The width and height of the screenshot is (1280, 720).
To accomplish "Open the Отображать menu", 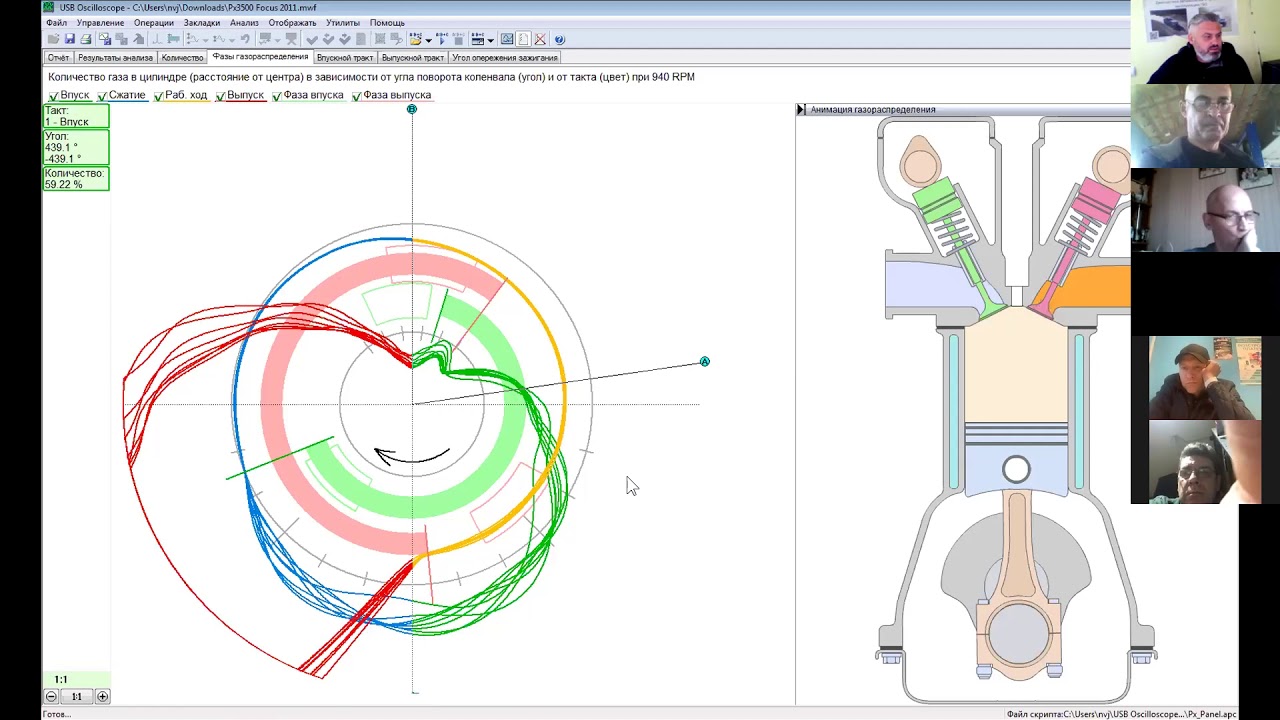I will coord(292,23).
